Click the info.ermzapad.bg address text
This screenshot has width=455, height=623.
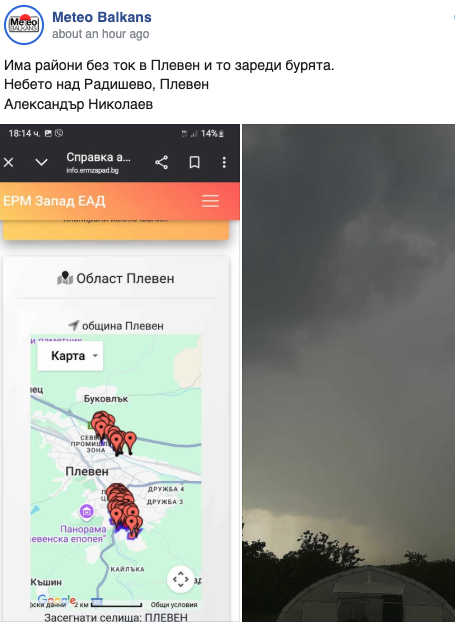click(92, 170)
